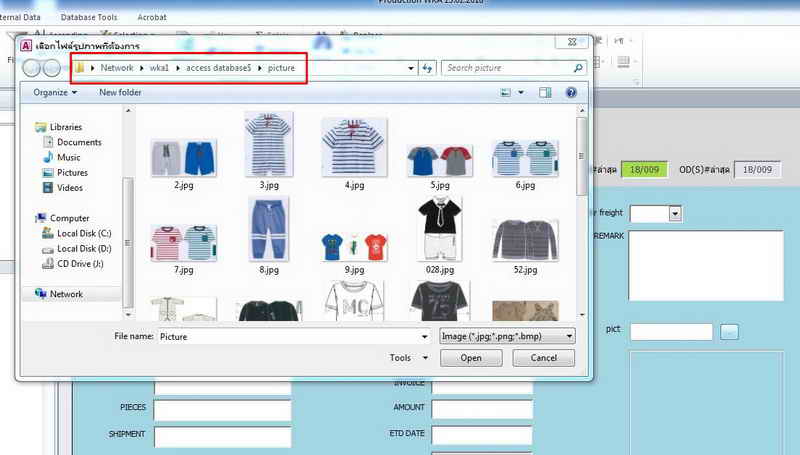Viewport: 800px width, 455px height.
Task: Show the preview pane
Action: coord(545,92)
